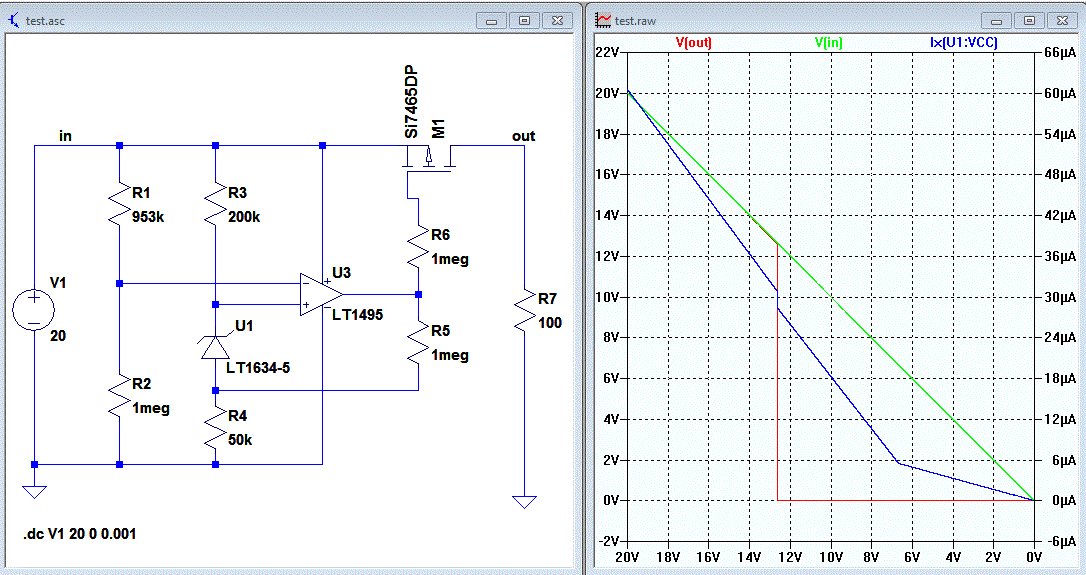
Task: Select resistor R1 953k symbol
Action: [x=119, y=203]
